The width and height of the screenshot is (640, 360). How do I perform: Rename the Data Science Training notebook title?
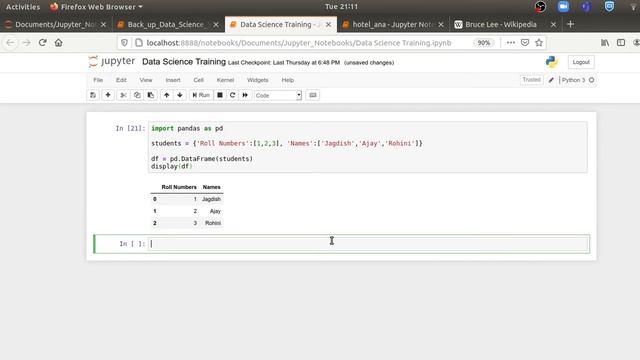184,62
